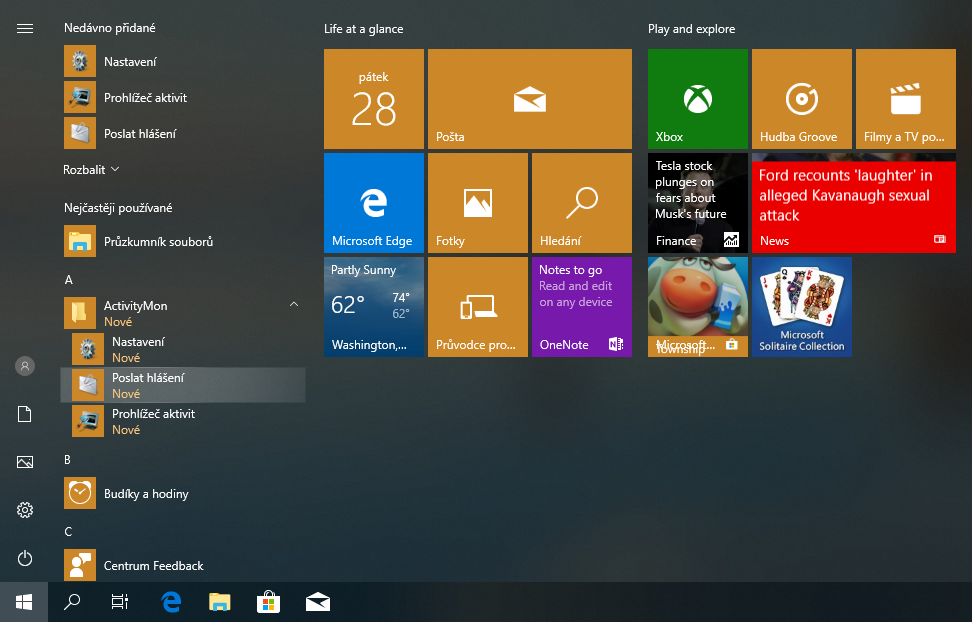
Task: Click the letter C section header
Action: tap(68, 531)
